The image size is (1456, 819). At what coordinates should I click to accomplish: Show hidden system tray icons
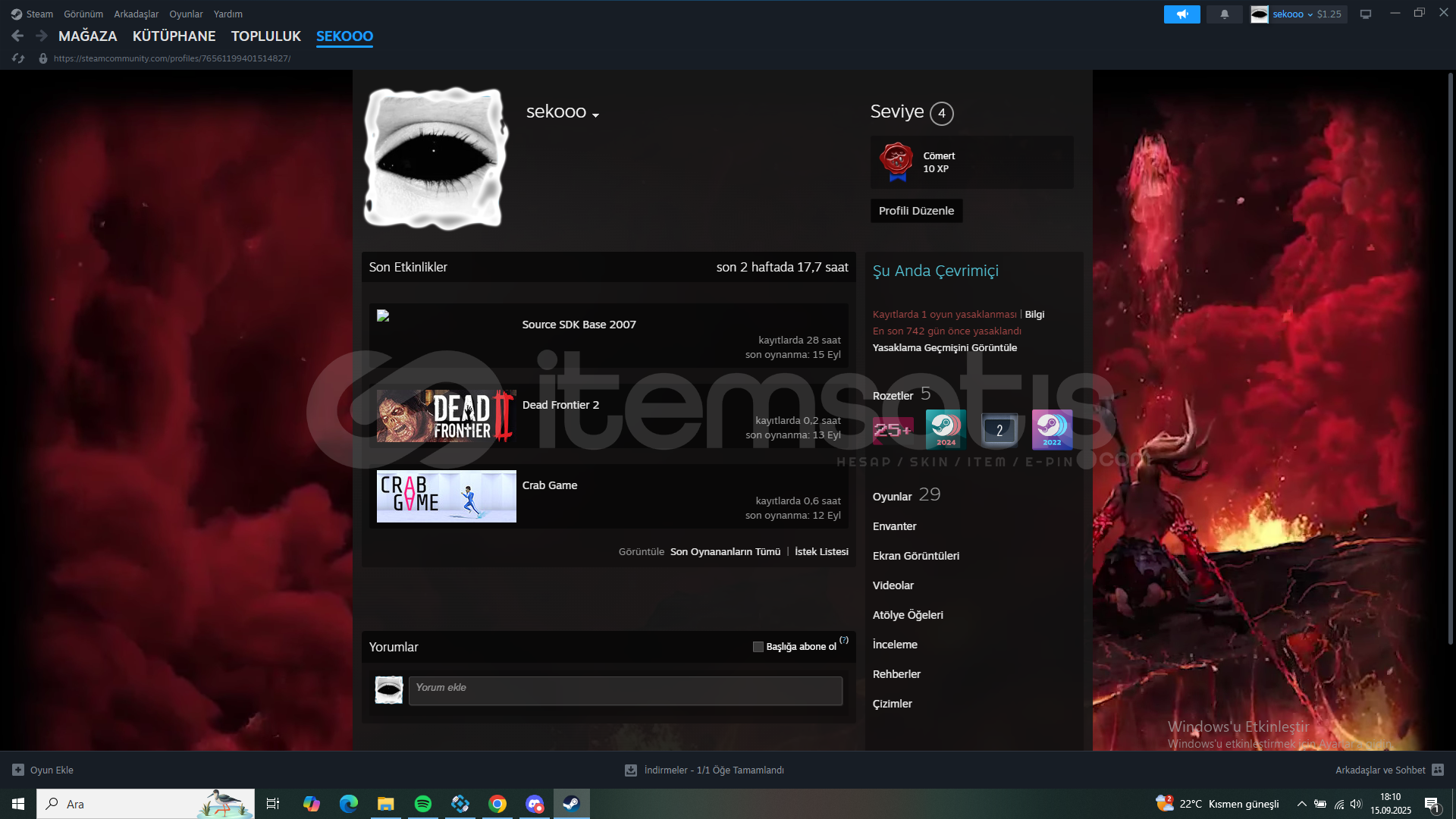[x=1301, y=804]
